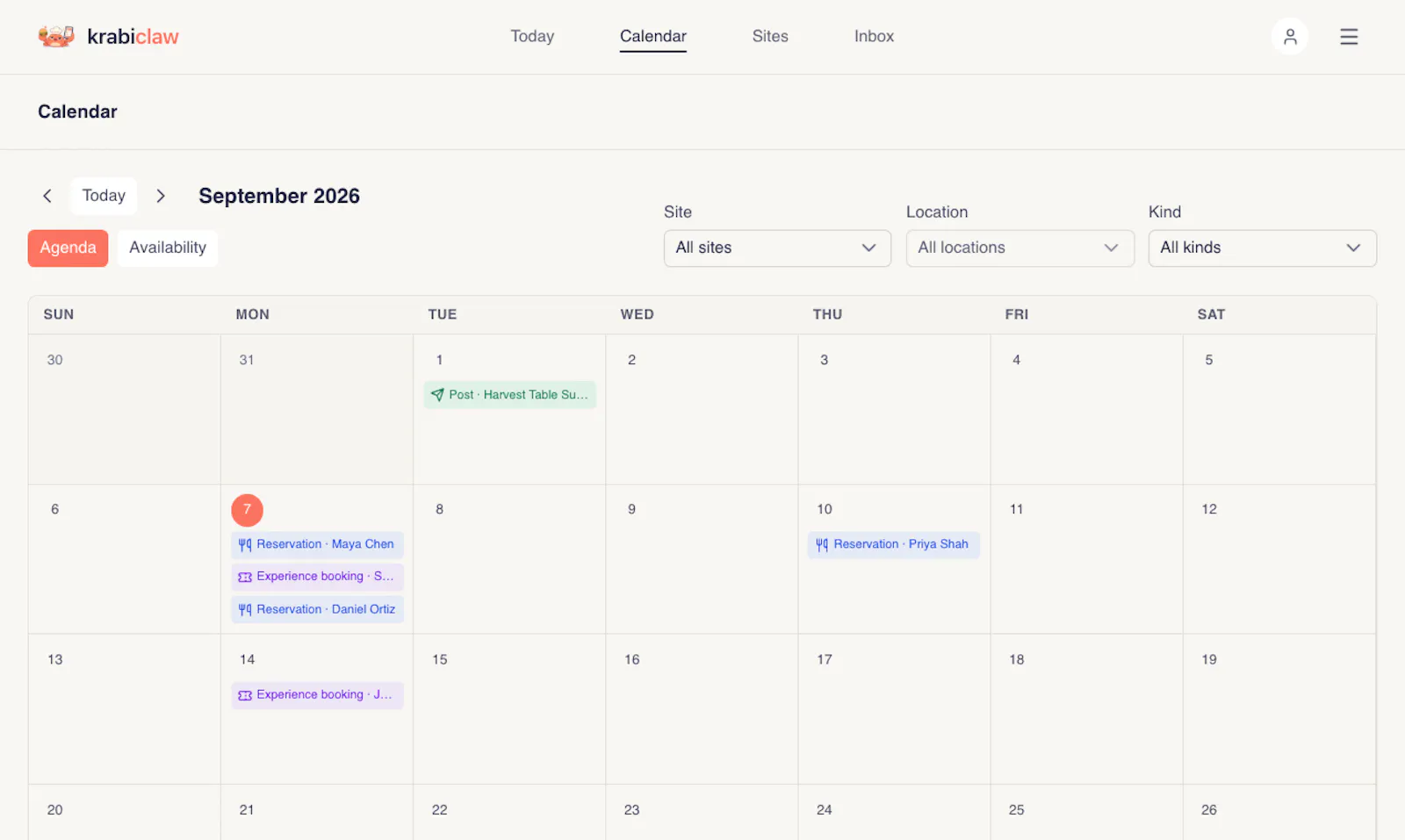Open Reservation Priya Shah event
The height and width of the screenshot is (840, 1405).
pyautogui.click(x=894, y=544)
